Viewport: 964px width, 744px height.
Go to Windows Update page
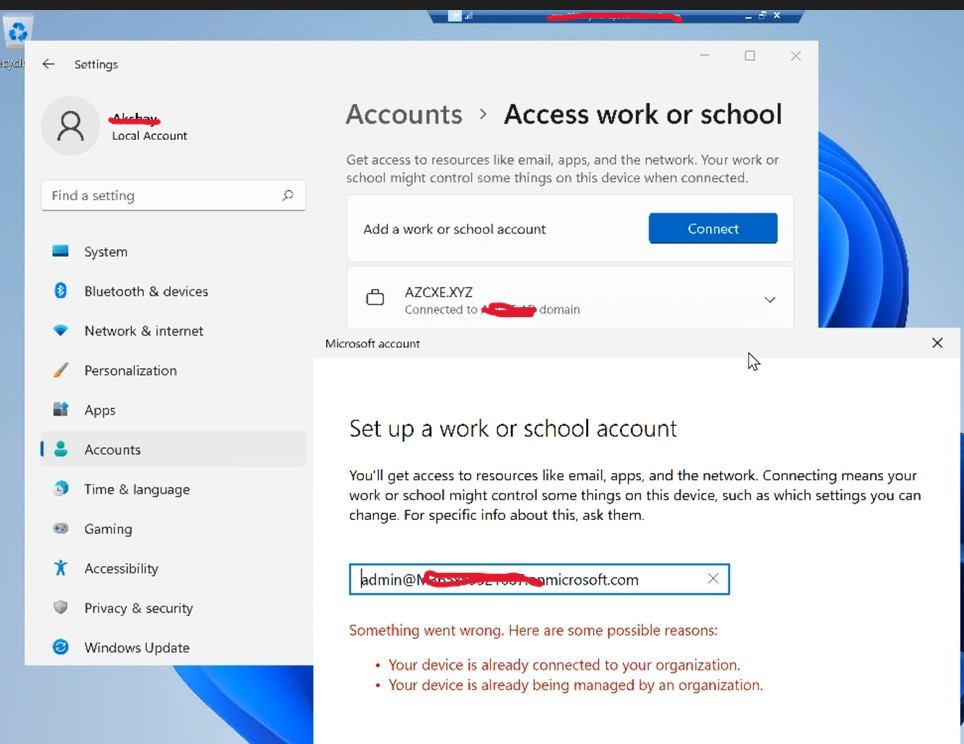pos(173,647)
